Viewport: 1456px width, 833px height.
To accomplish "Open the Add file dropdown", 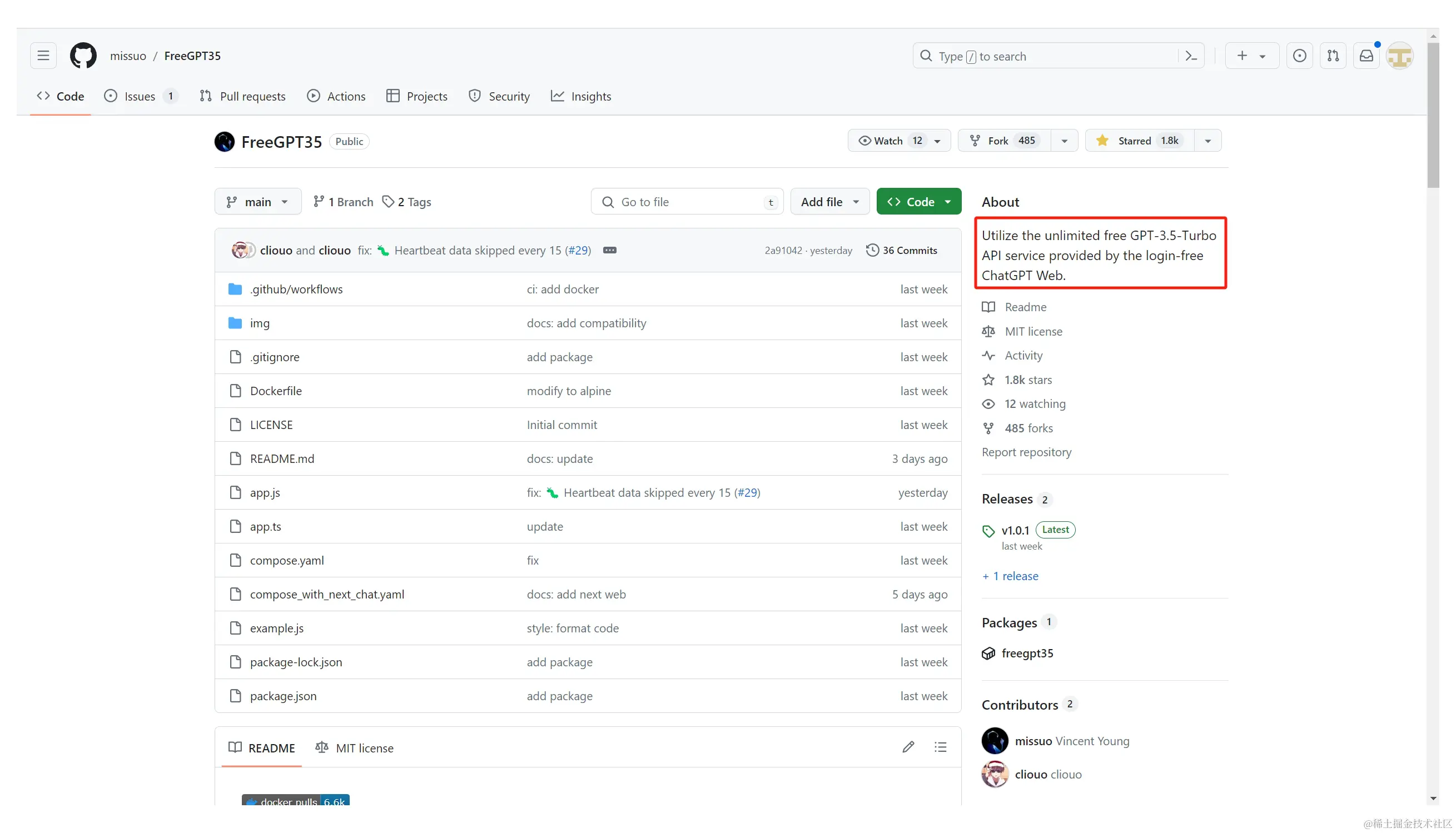I will [x=830, y=201].
